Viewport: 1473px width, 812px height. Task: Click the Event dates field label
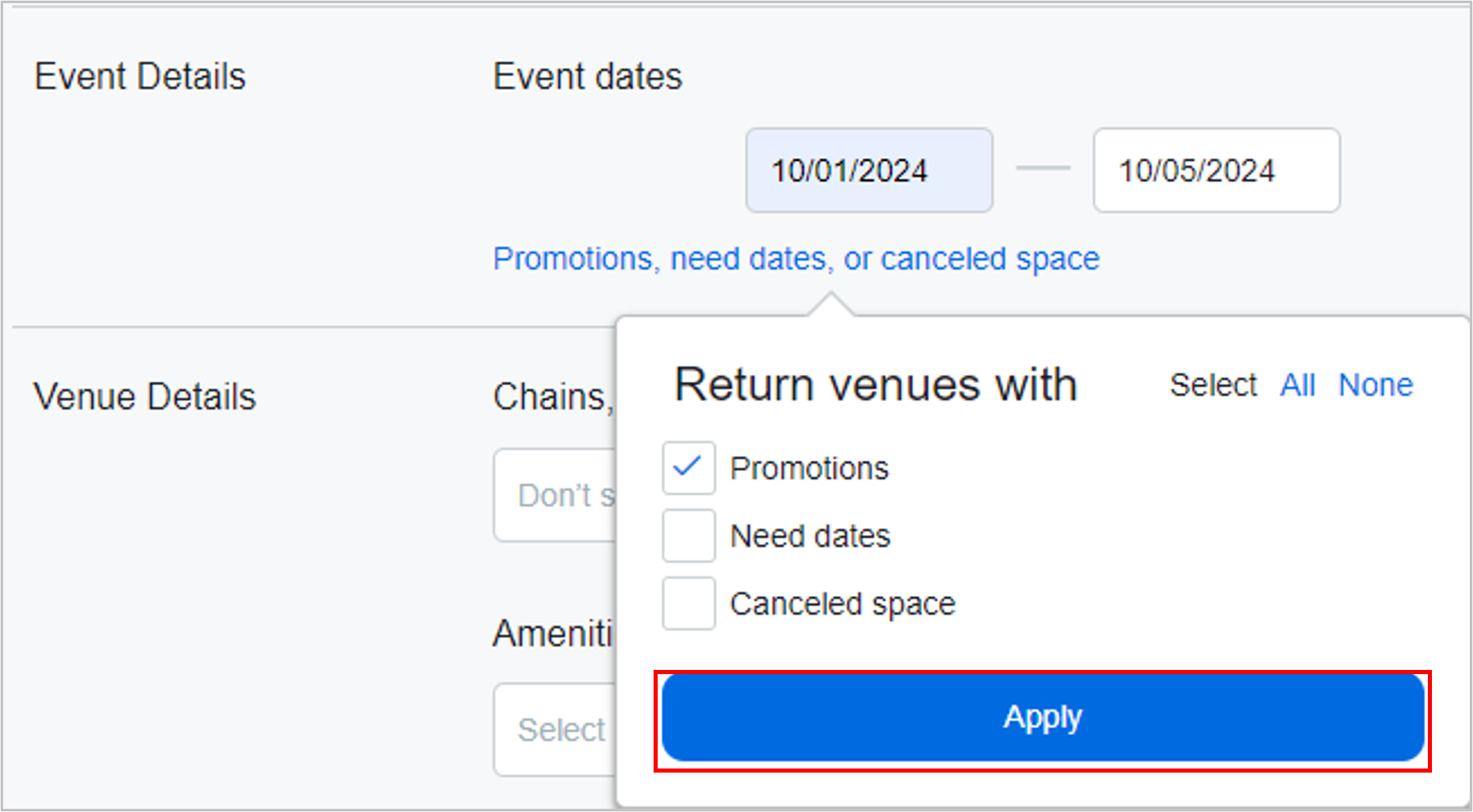point(587,77)
